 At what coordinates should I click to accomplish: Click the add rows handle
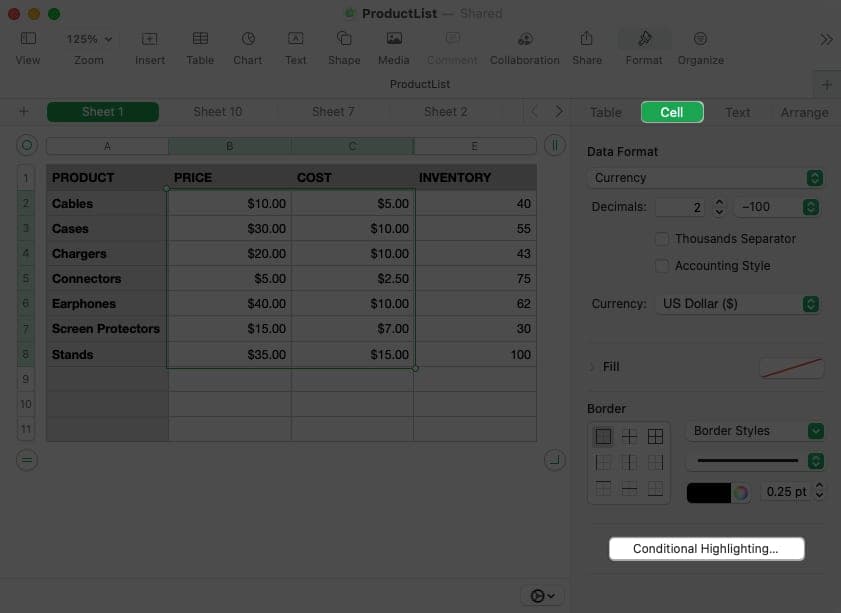pos(27,460)
